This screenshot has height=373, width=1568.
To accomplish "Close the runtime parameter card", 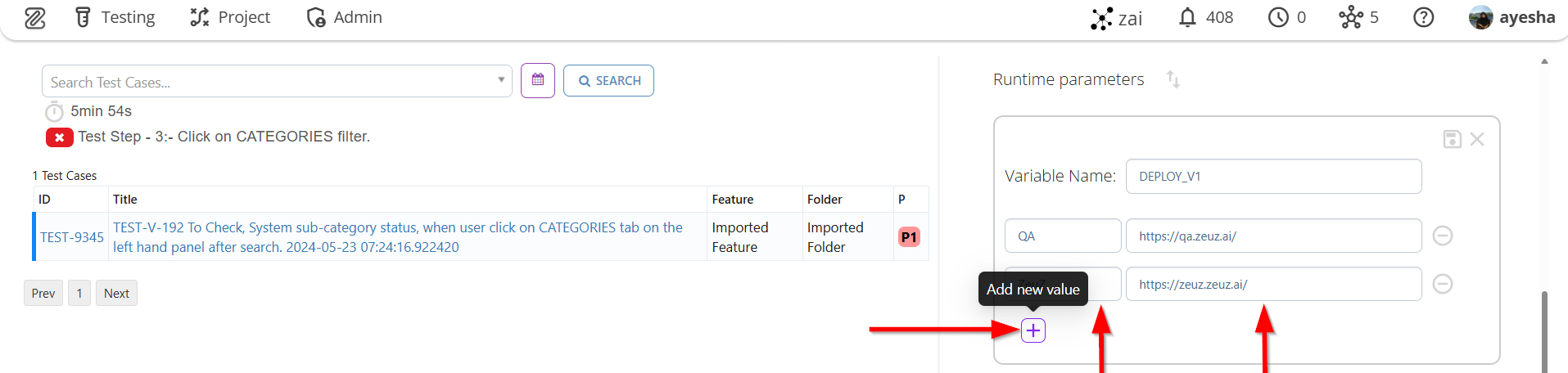I will coord(1477,139).
